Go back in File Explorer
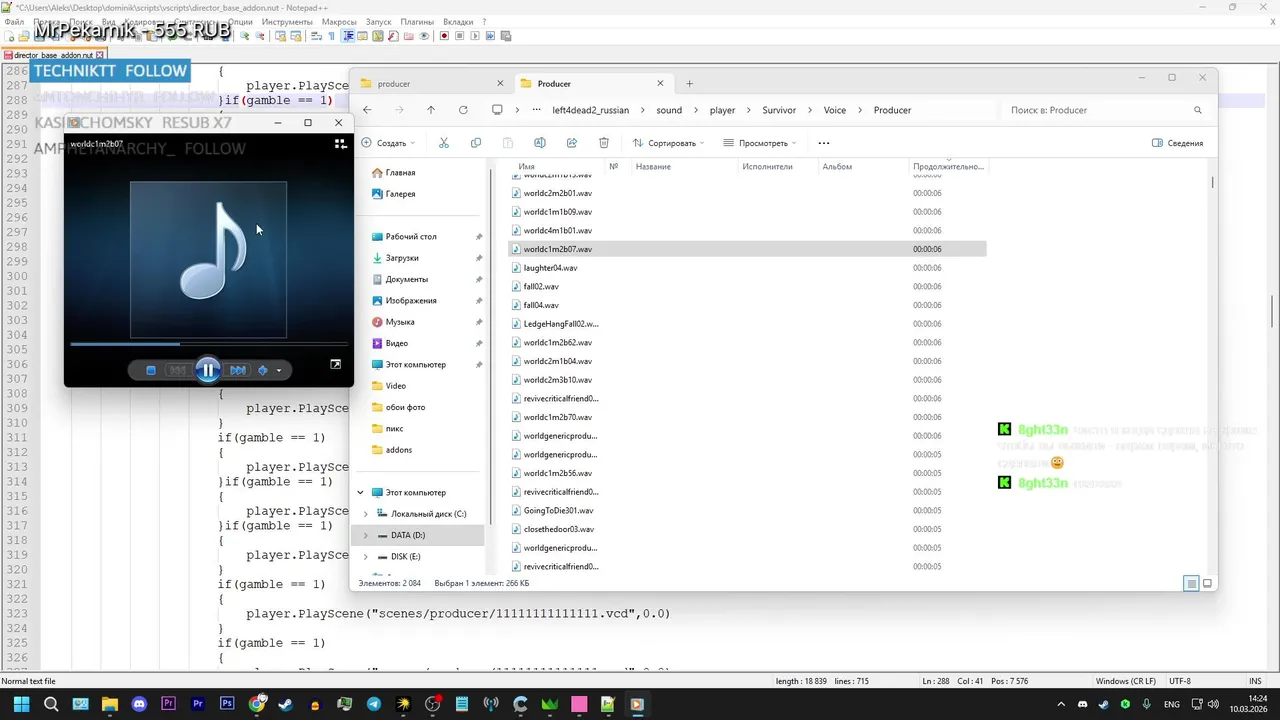This screenshot has width=1280, height=720. 367,110
